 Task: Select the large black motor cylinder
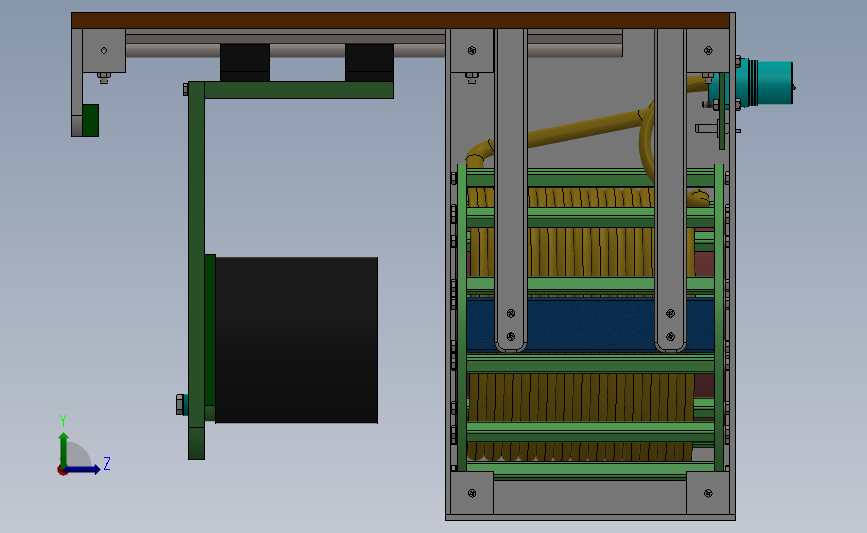pyautogui.click(x=296, y=340)
